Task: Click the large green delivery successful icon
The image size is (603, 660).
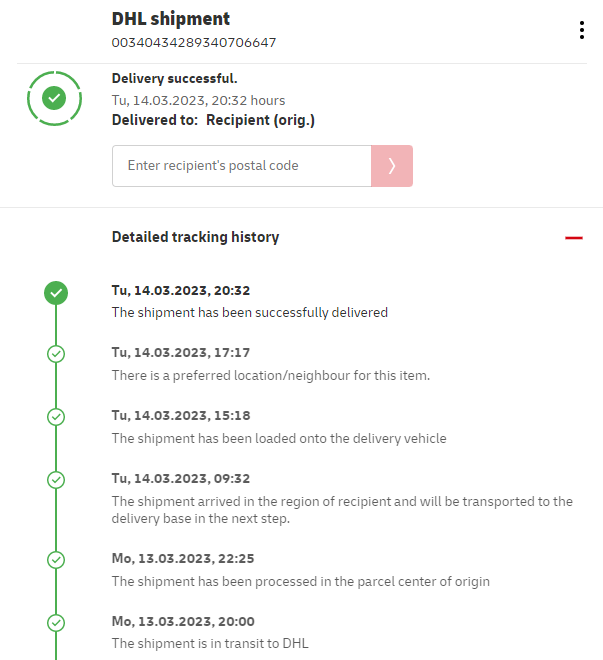Action: pyautogui.click(x=55, y=98)
